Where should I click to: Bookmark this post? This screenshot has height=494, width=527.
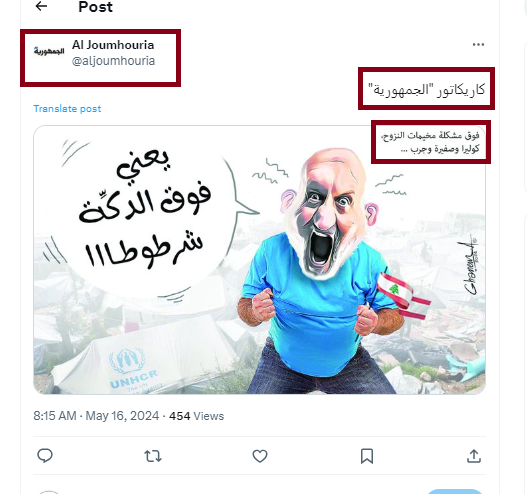(367, 456)
